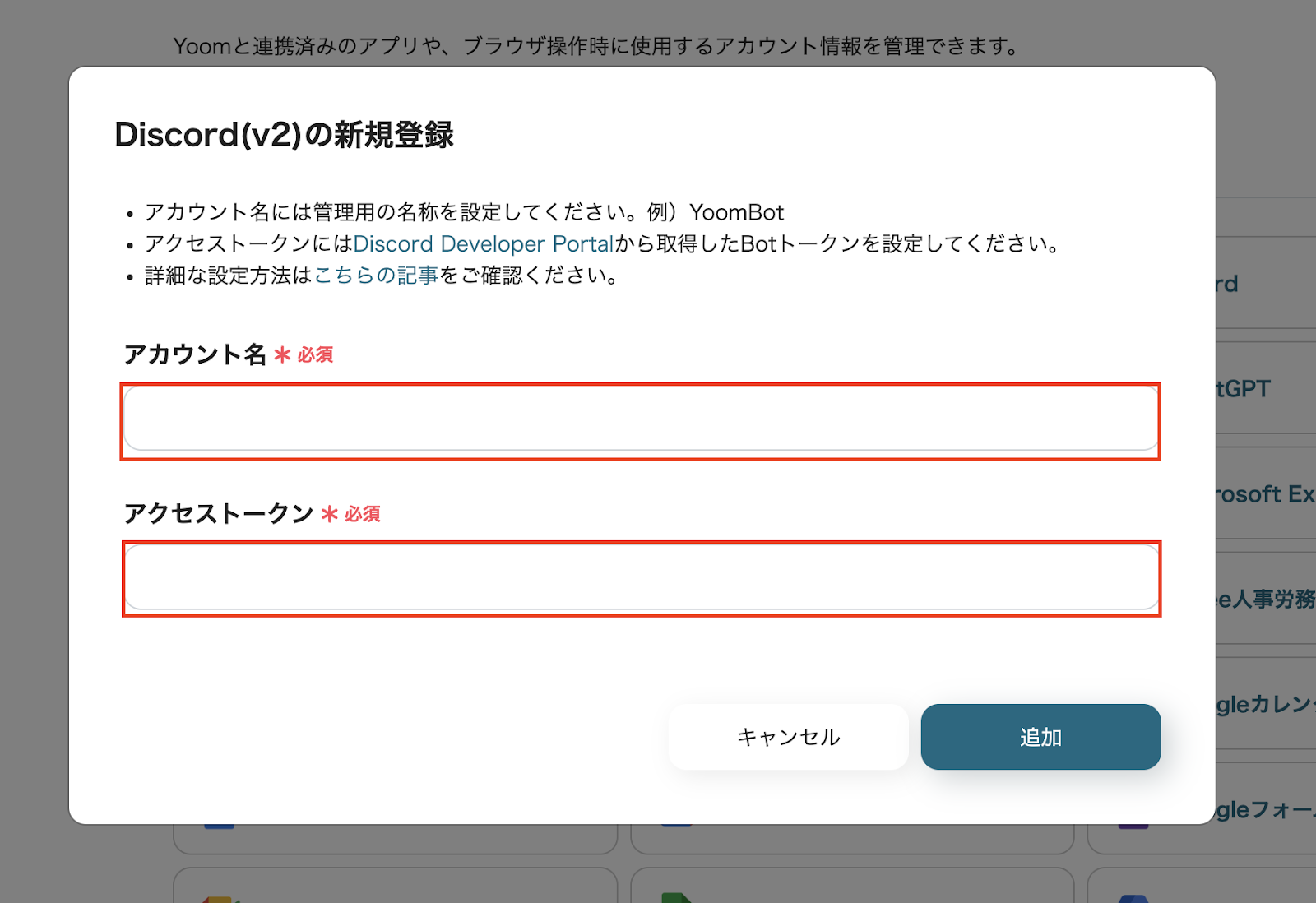Click the 追加 button to register

[x=1040, y=737]
